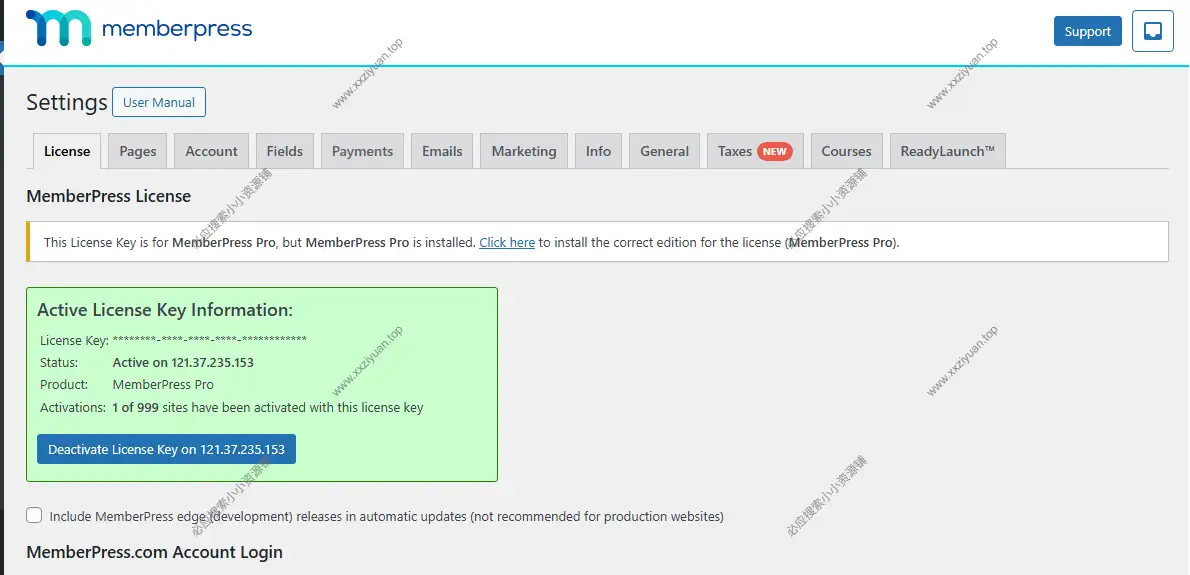1190x575 pixels.
Task: Open the Taxes tab
Action: tap(735, 151)
